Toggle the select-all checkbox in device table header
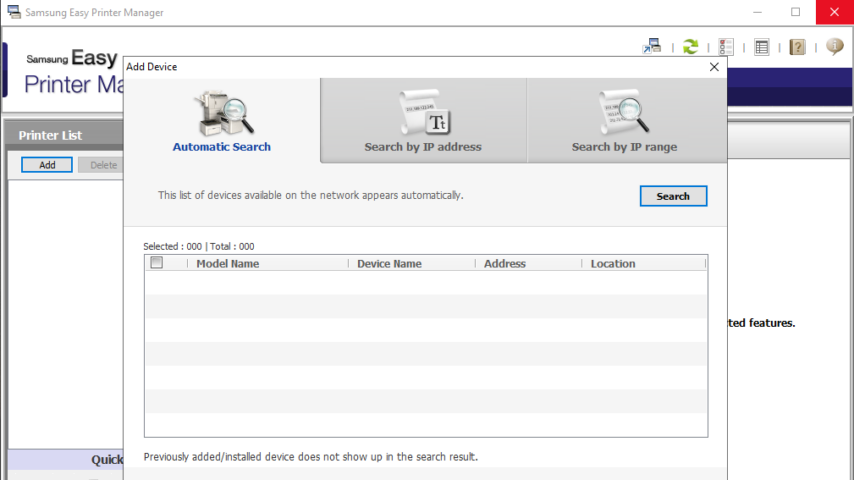Image resolution: width=854 pixels, height=480 pixels. pyautogui.click(x=156, y=263)
